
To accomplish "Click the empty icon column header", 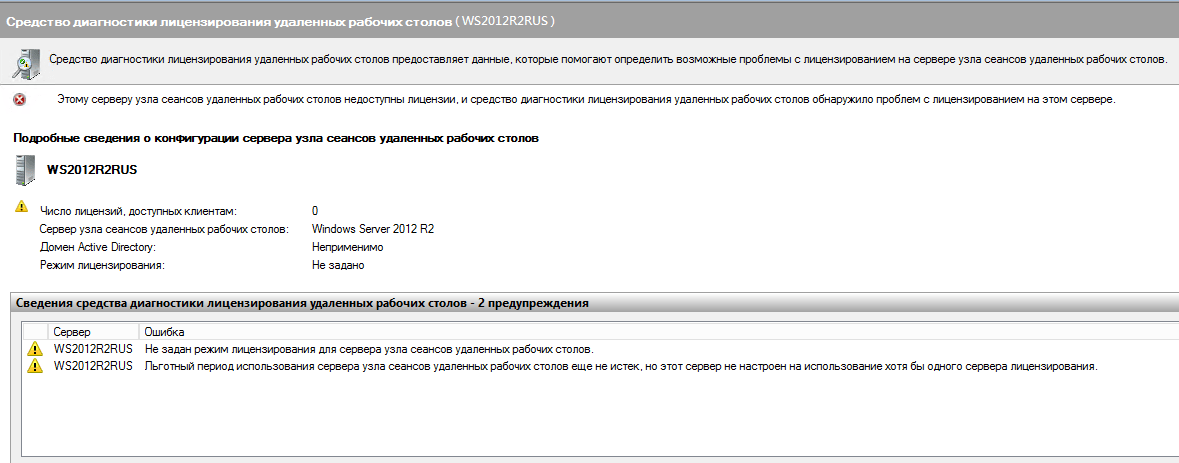I will click(x=35, y=331).
